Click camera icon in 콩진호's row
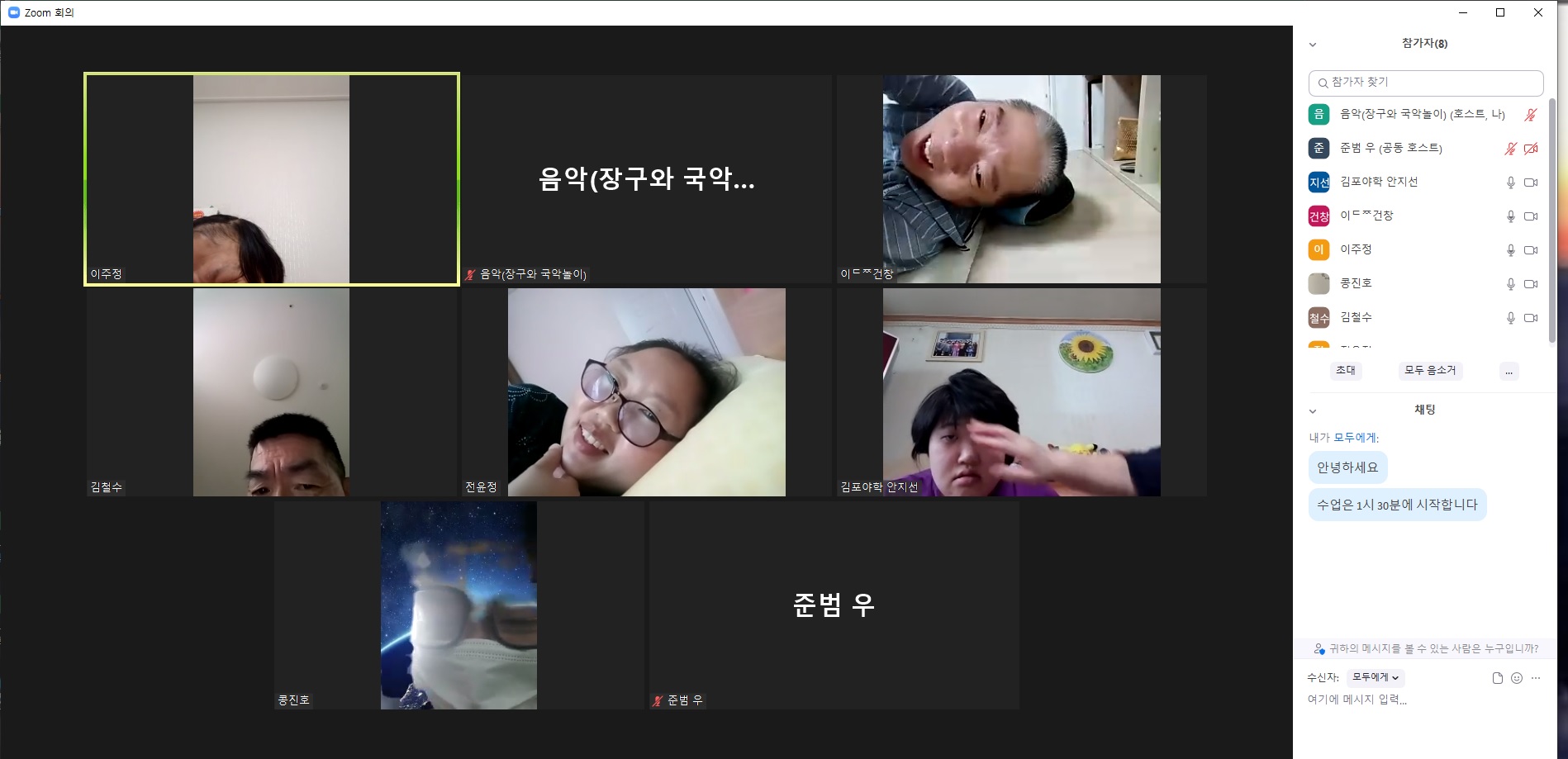Screen dimensions: 1568x759 1531,284
